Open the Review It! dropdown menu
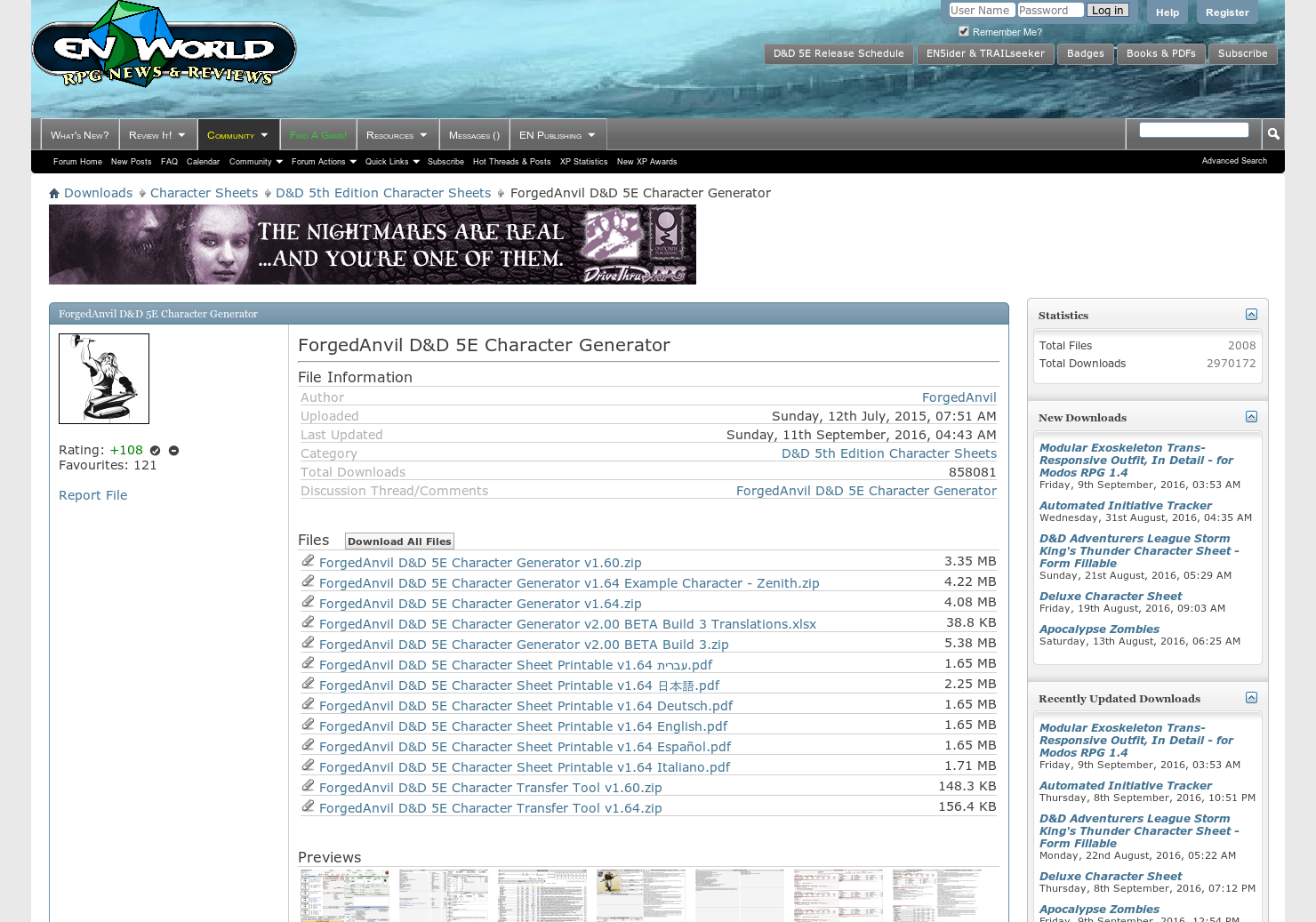The image size is (1316, 922). point(157,135)
